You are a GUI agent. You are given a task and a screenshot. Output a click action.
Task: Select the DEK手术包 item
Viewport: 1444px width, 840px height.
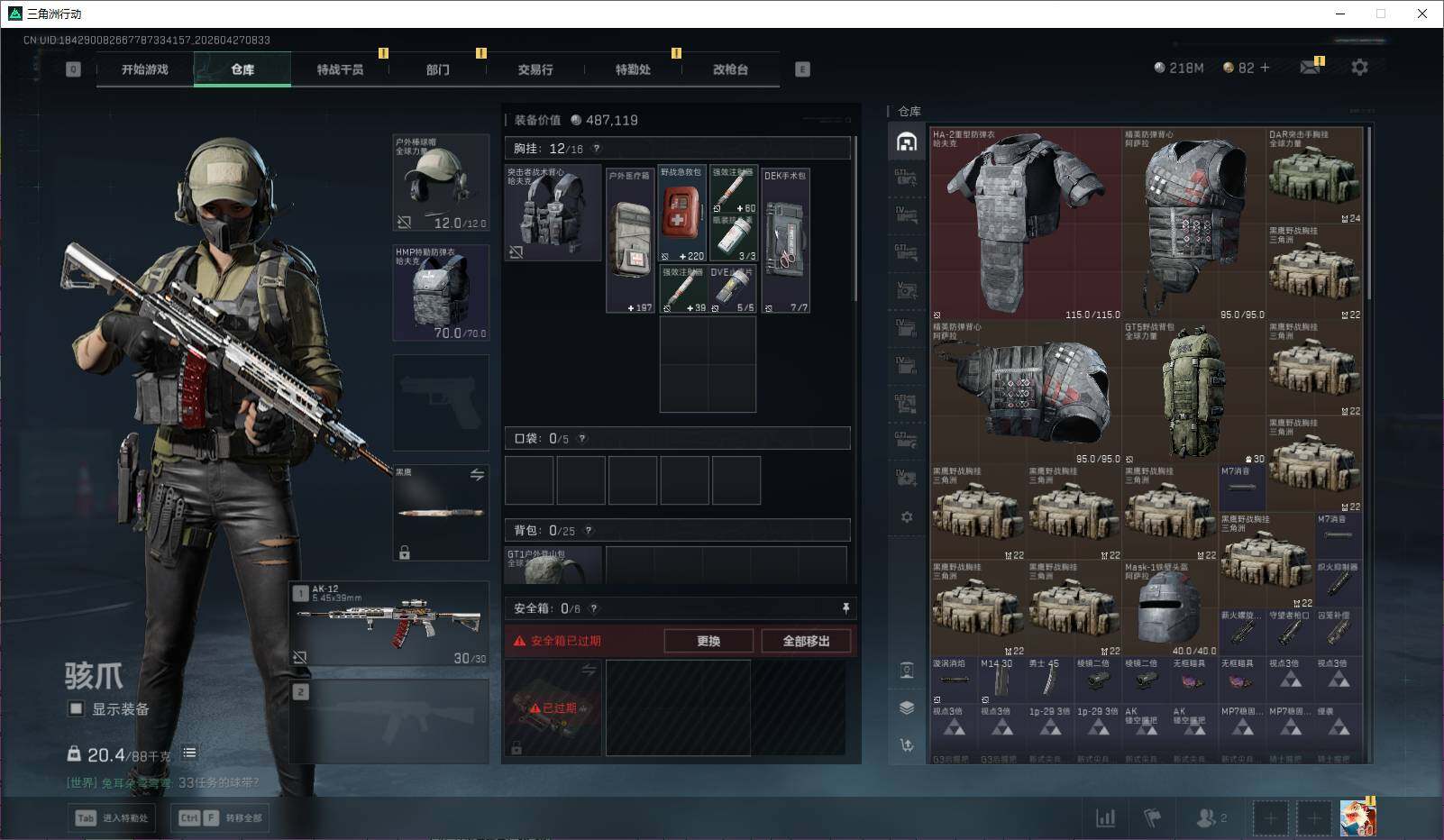[x=785, y=241]
